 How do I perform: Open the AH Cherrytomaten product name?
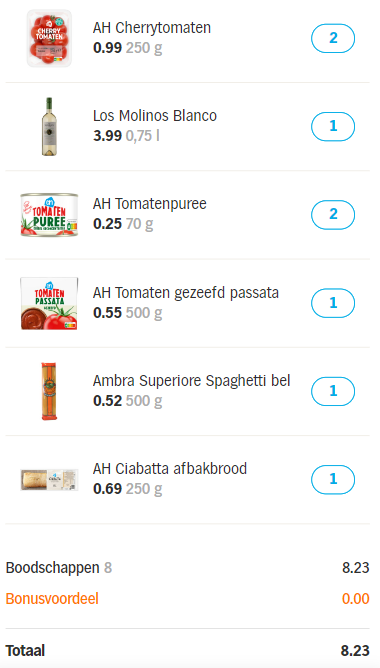[x=152, y=28]
